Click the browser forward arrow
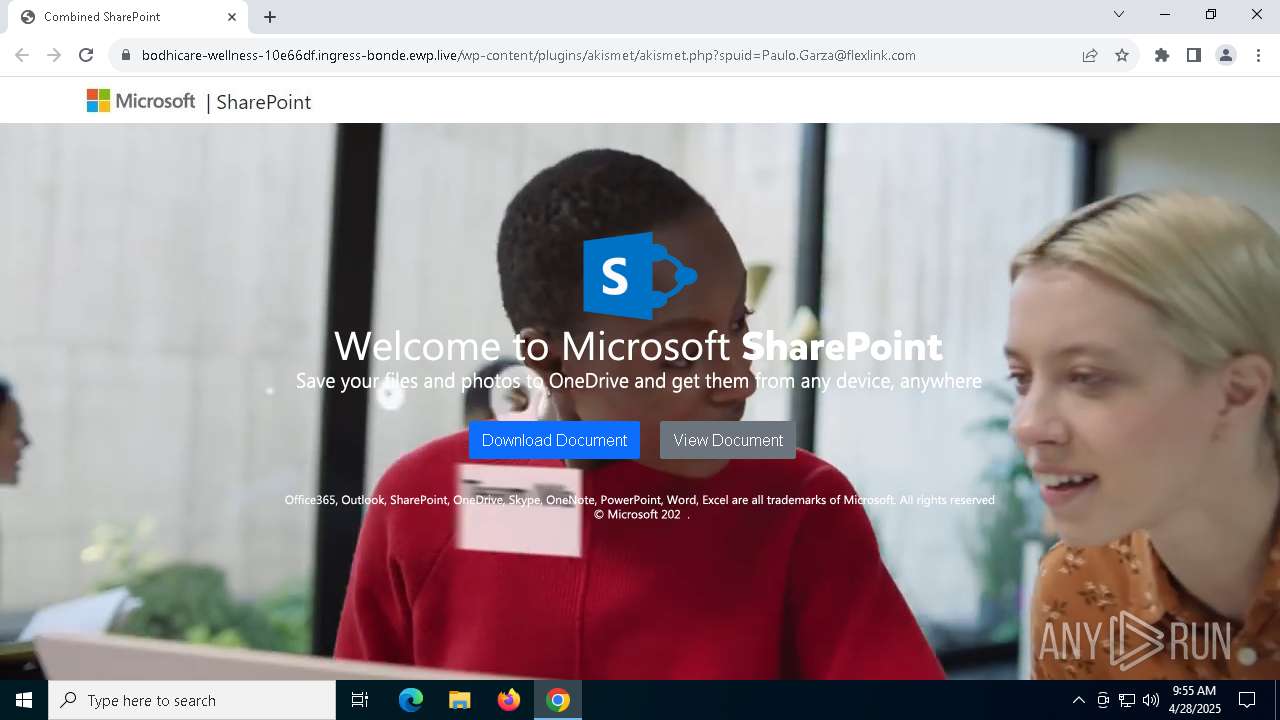The width and height of the screenshot is (1280, 720). point(54,55)
